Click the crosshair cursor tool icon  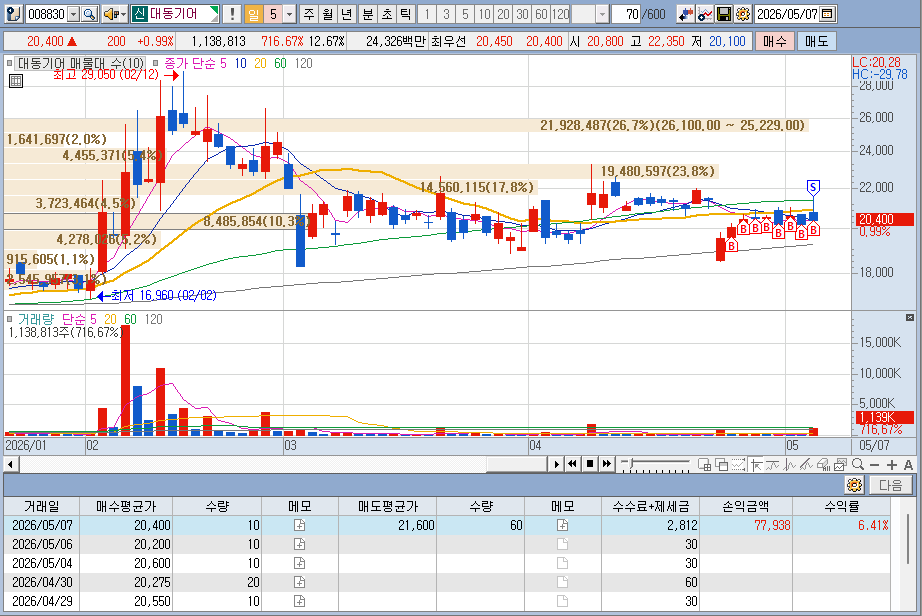coord(755,464)
